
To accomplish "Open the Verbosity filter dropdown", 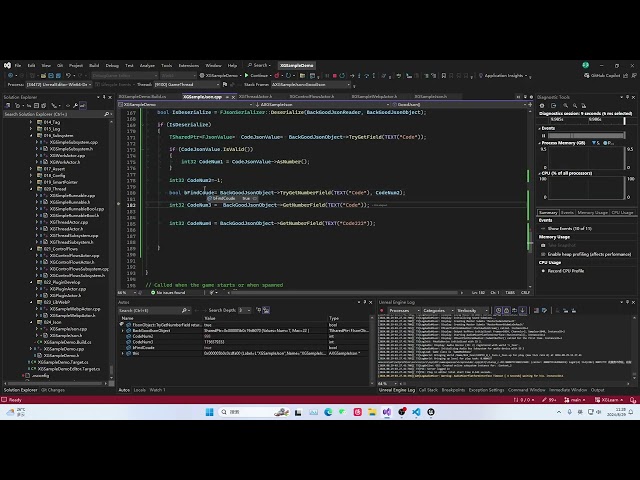I will pos(472,311).
